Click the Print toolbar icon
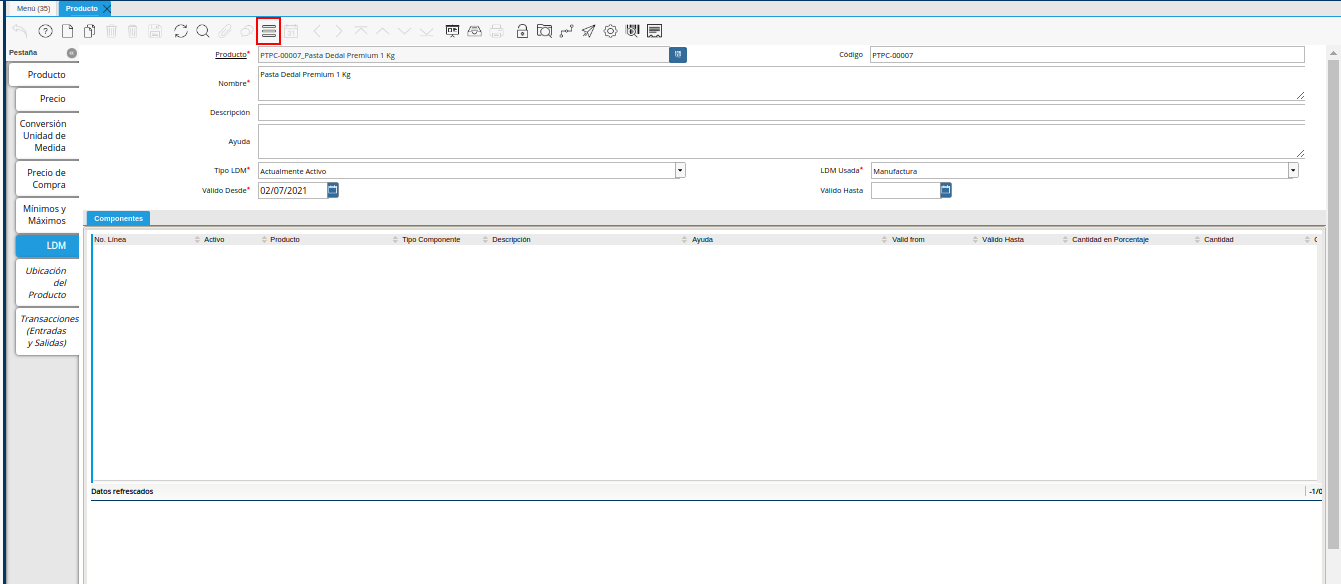 (497, 31)
